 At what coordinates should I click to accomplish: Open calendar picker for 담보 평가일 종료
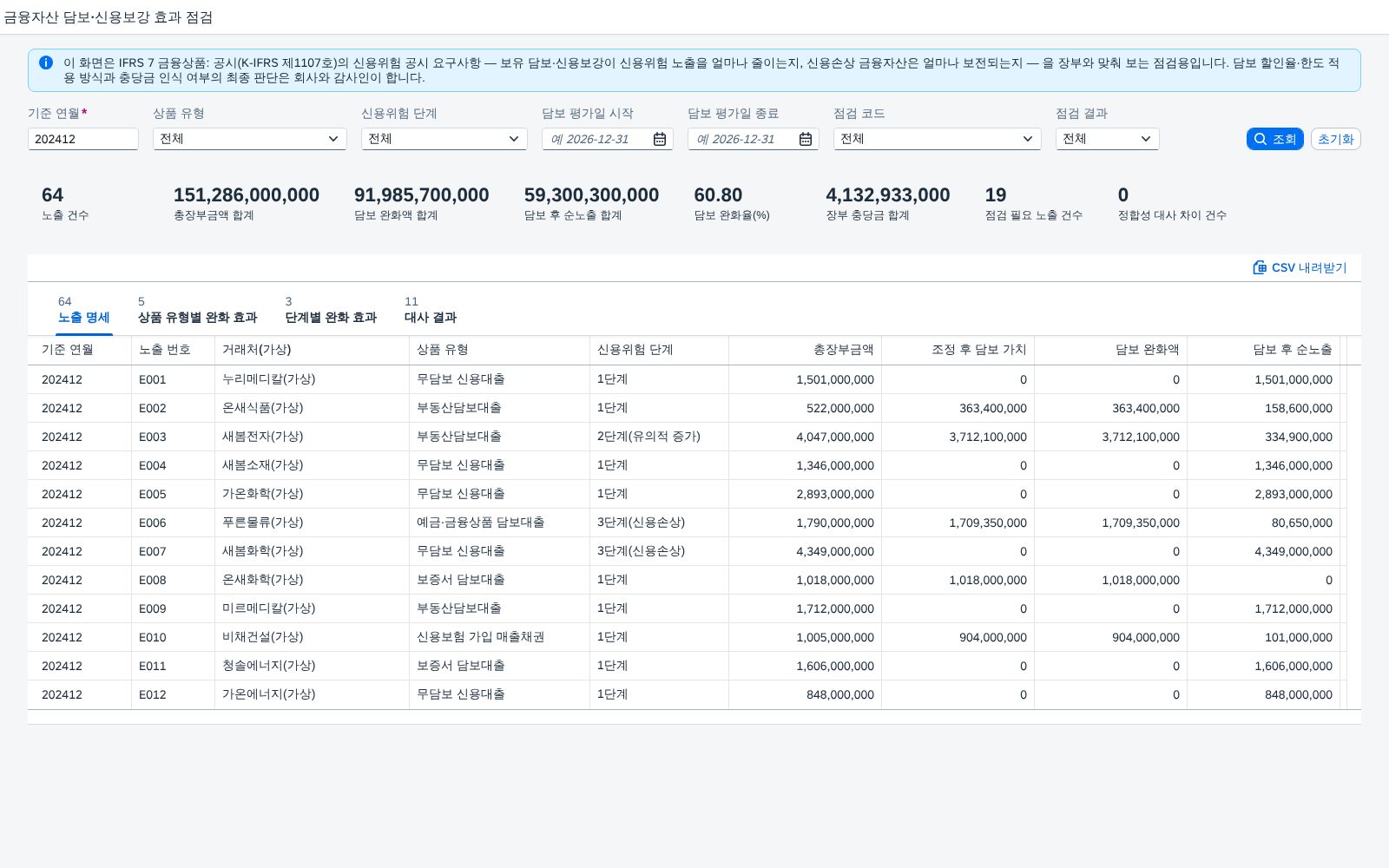tap(806, 139)
